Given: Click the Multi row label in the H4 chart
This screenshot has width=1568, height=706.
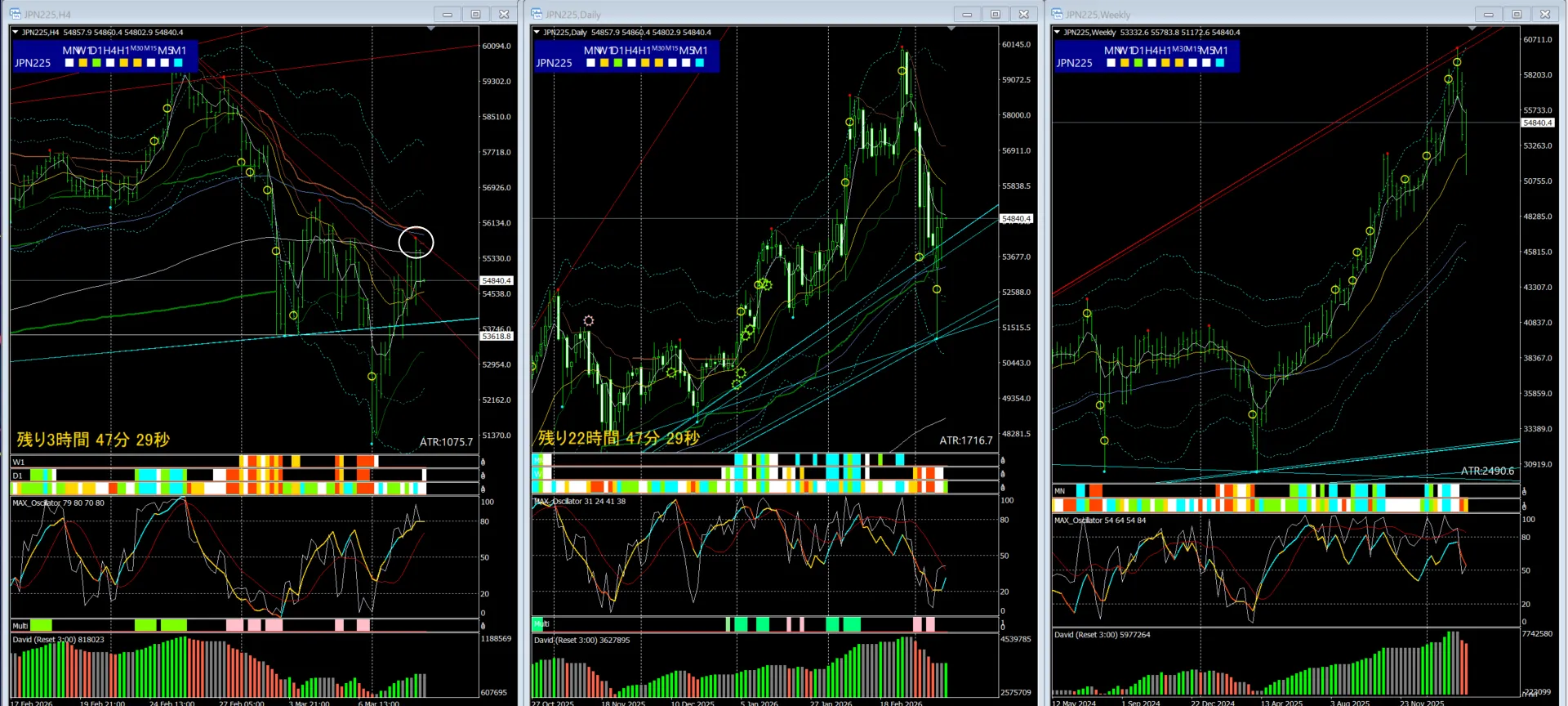Looking at the screenshot, I should tap(20, 626).
